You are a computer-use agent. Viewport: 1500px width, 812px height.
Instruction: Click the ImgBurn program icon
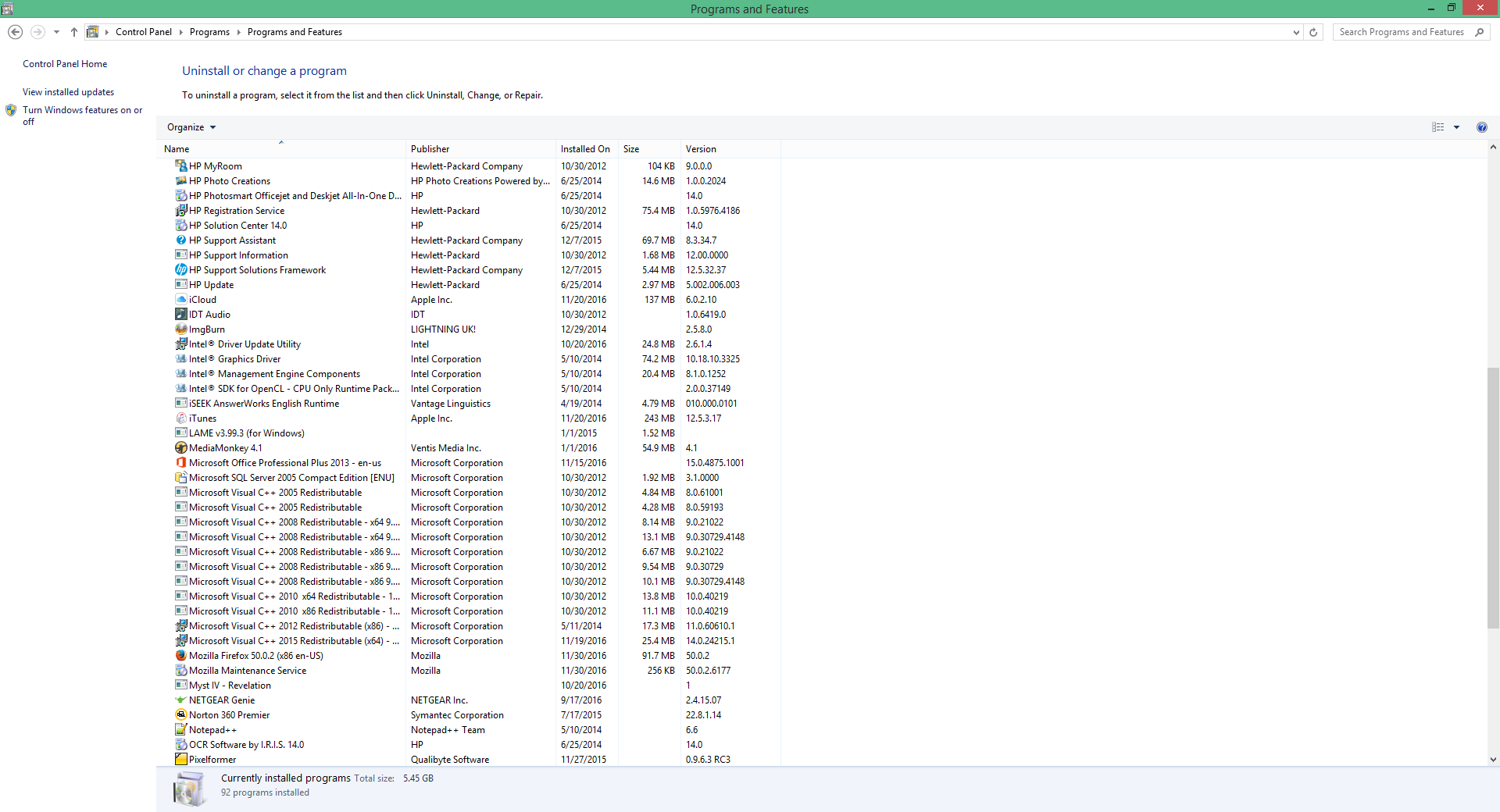coord(181,329)
